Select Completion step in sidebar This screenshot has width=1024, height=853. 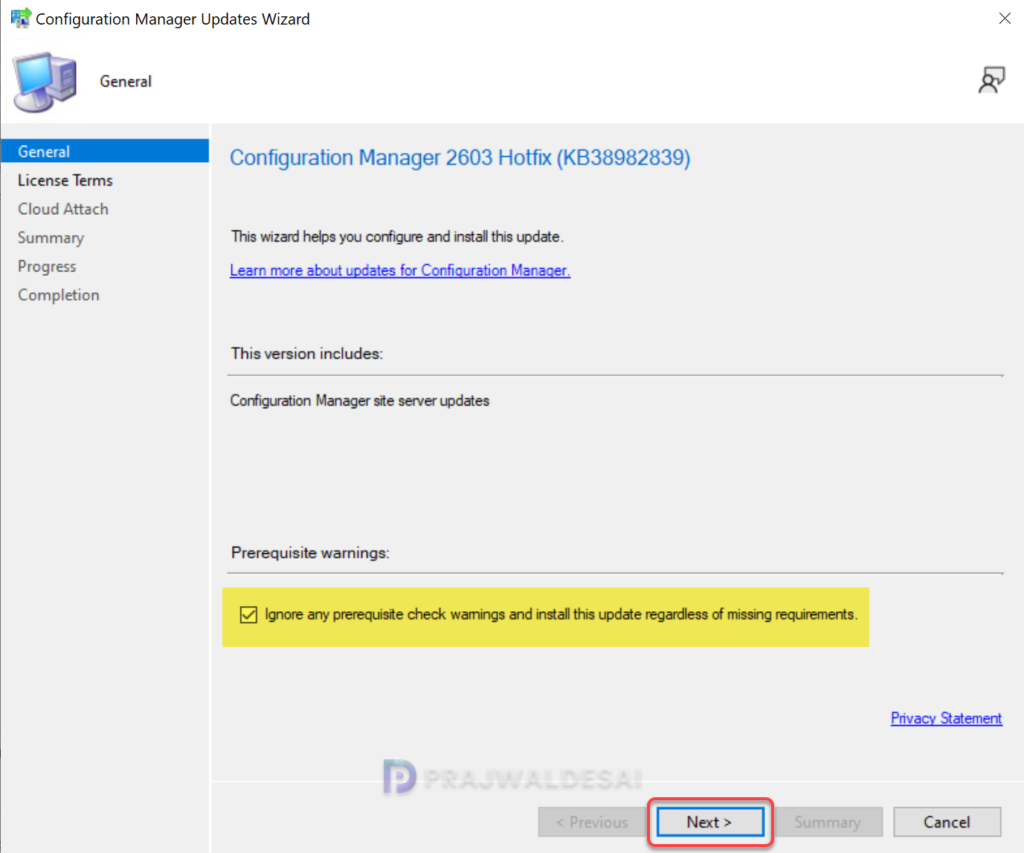coord(59,295)
